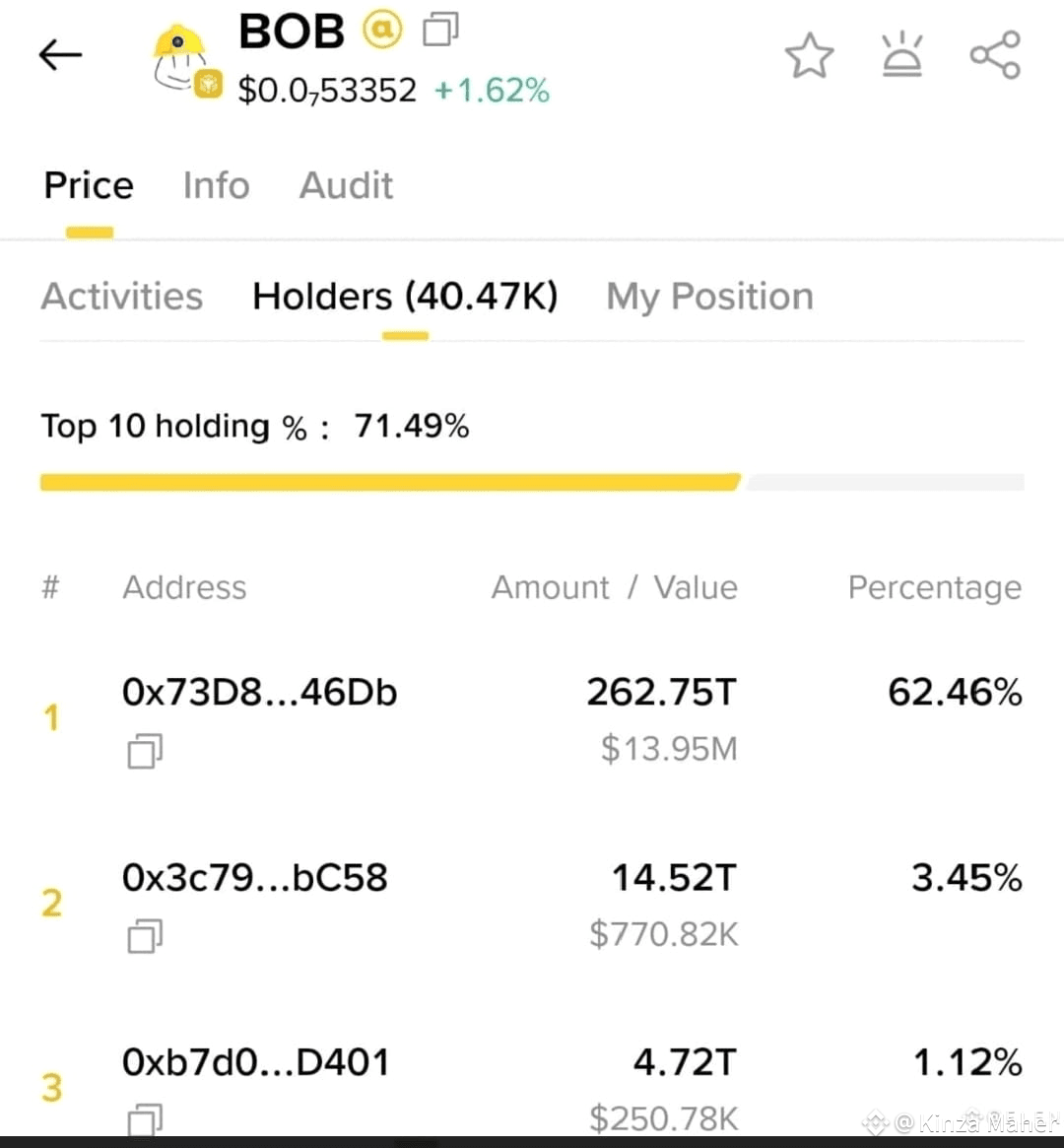Open the Activities sub-tab
Image resolution: width=1064 pixels, height=1148 pixels.
coord(122,297)
